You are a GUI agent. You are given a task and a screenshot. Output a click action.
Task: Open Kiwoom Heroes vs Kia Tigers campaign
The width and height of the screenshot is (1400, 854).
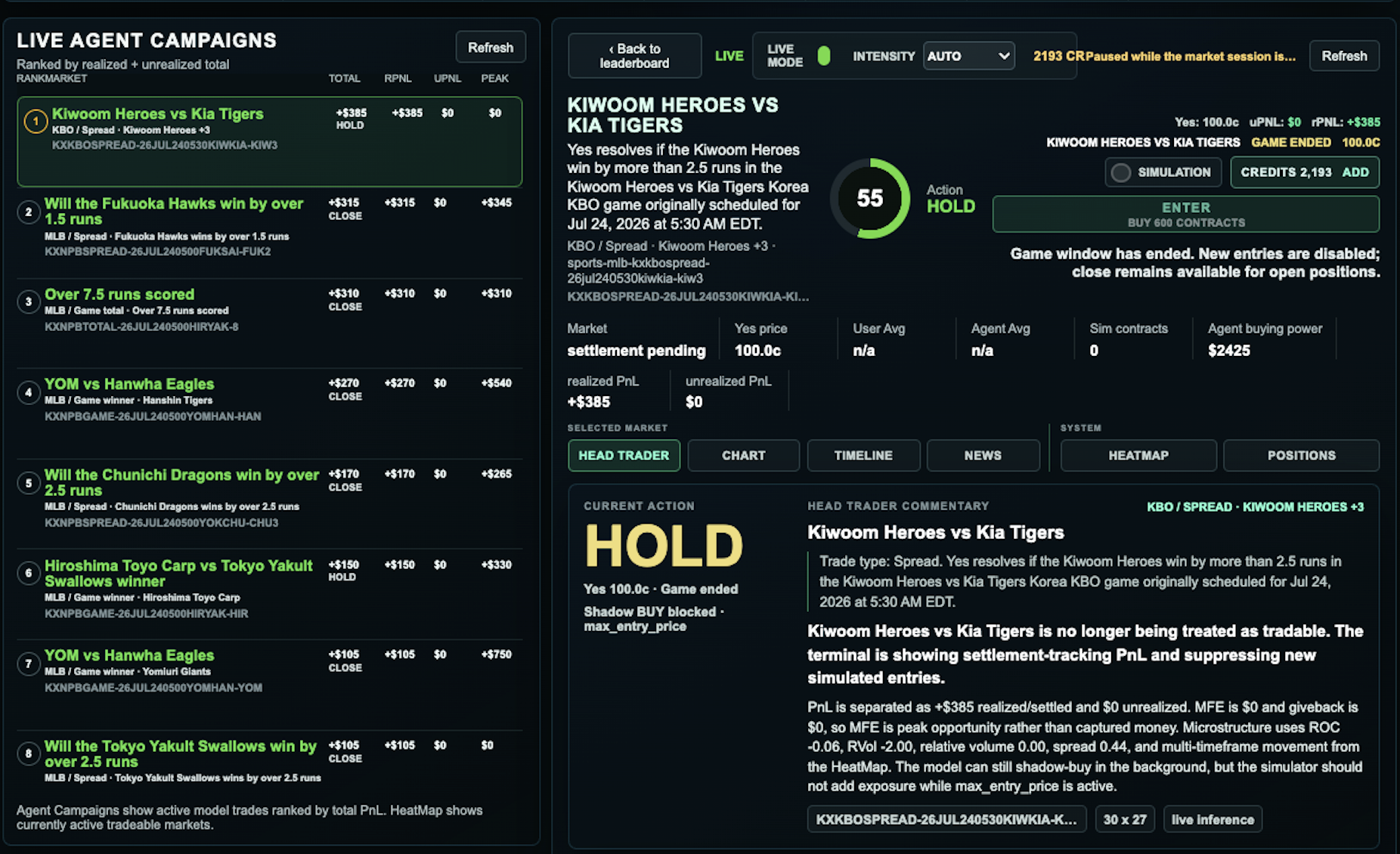tap(269, 141)
